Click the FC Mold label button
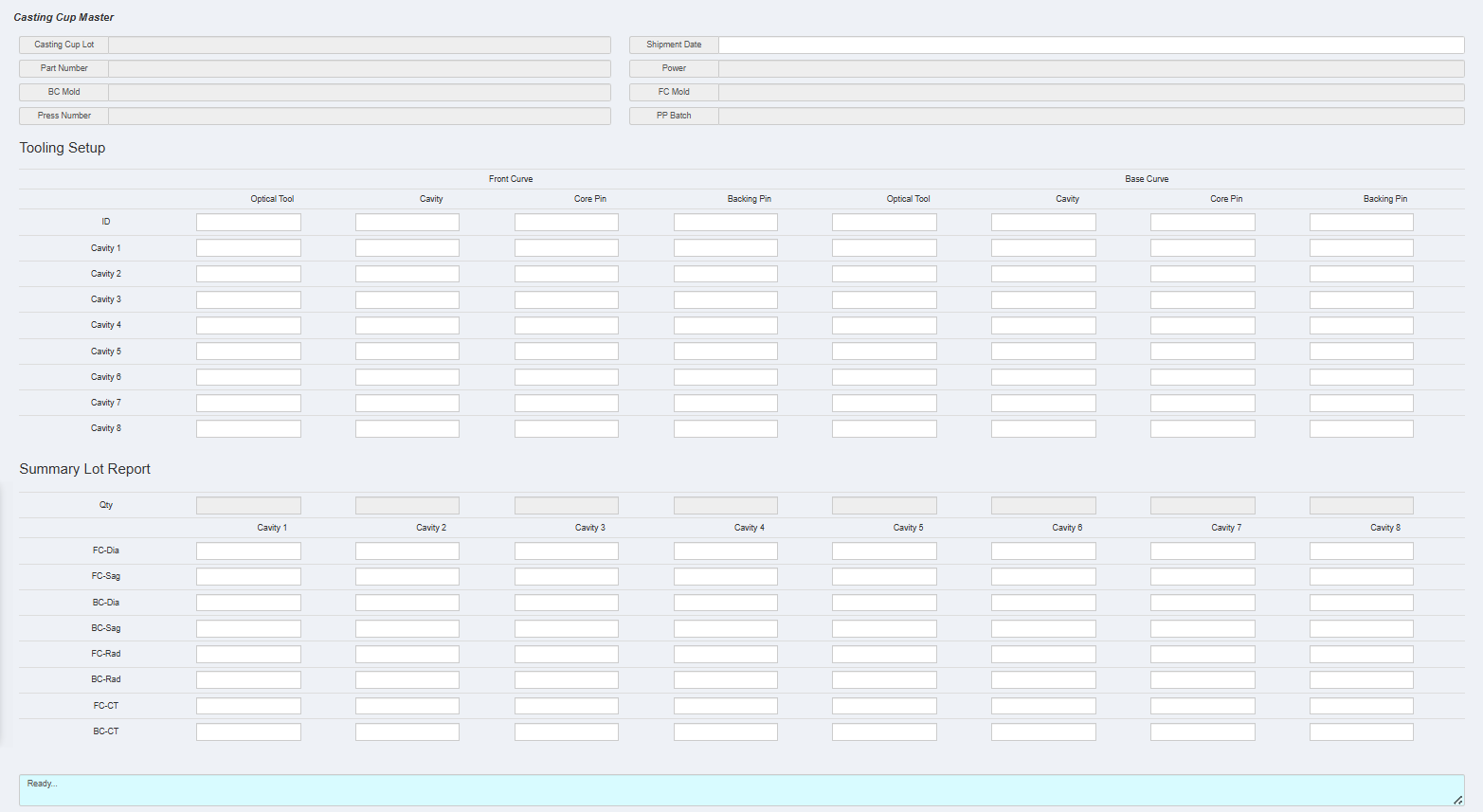The image size is (1483, 812). pyautogui.click(x=673, y=92)
